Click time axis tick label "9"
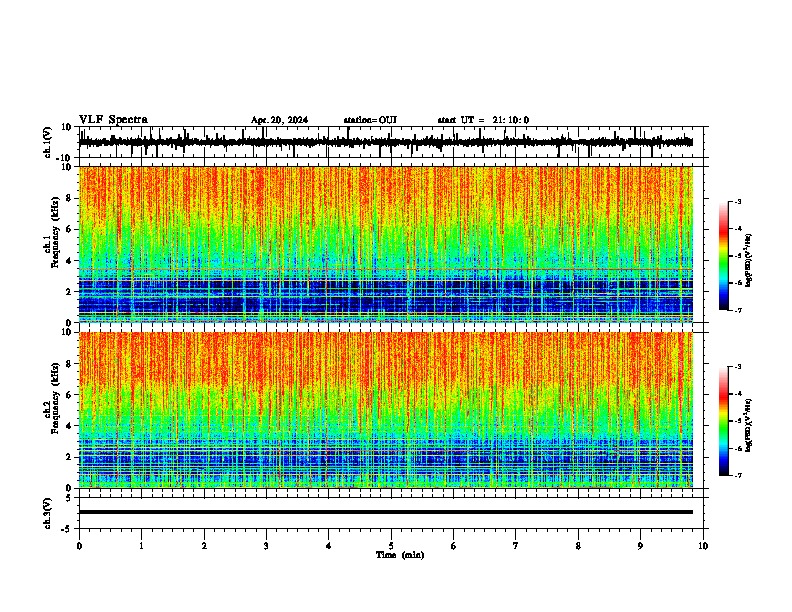Screen dimensions: 792x612 (640, 546)
